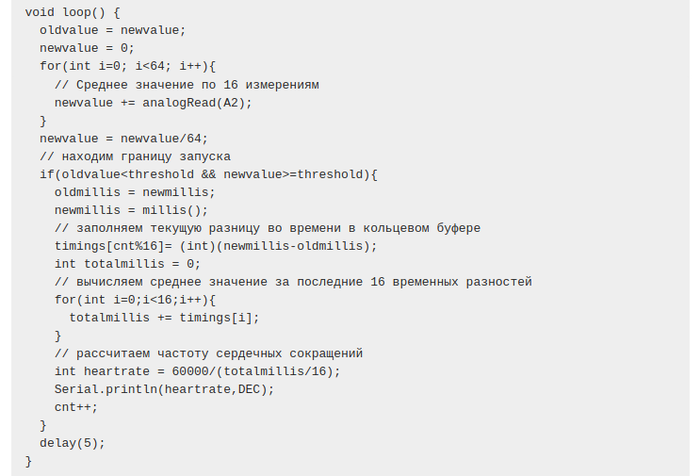Click comment 'находим границу запуска'
This screenshot has width=700, height=476.
point(143,156)
